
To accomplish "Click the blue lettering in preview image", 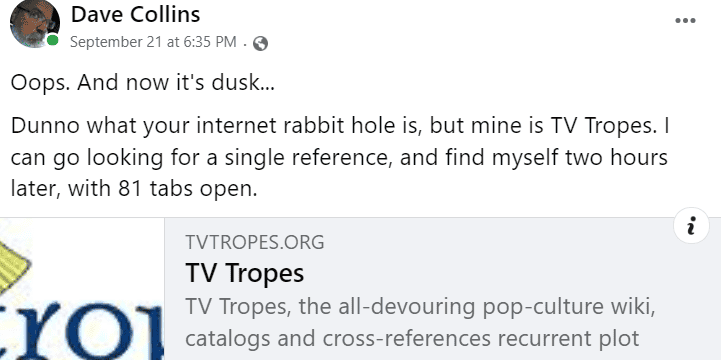I will pos(82,331).
